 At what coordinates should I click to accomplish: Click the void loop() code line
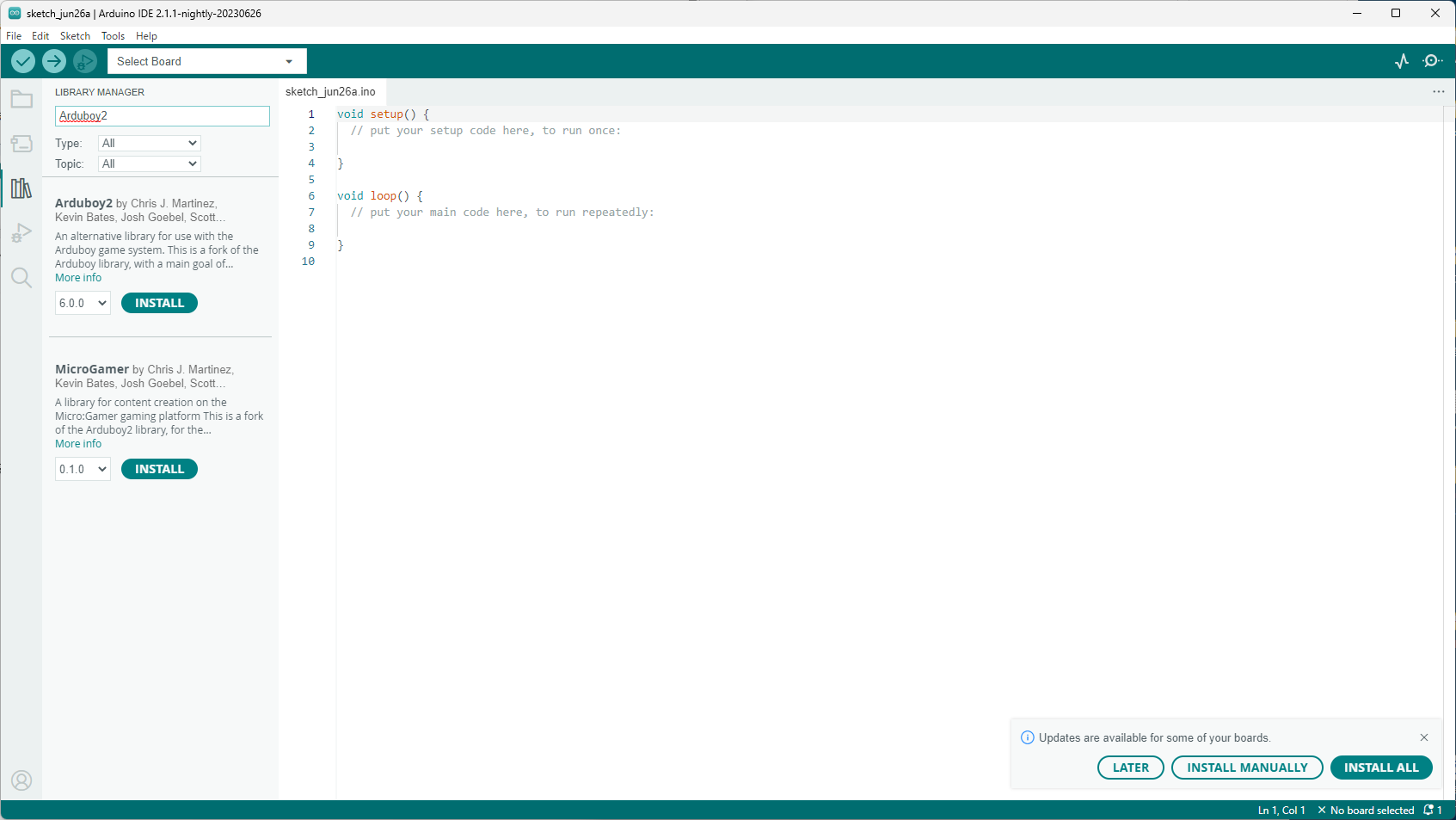380,196
